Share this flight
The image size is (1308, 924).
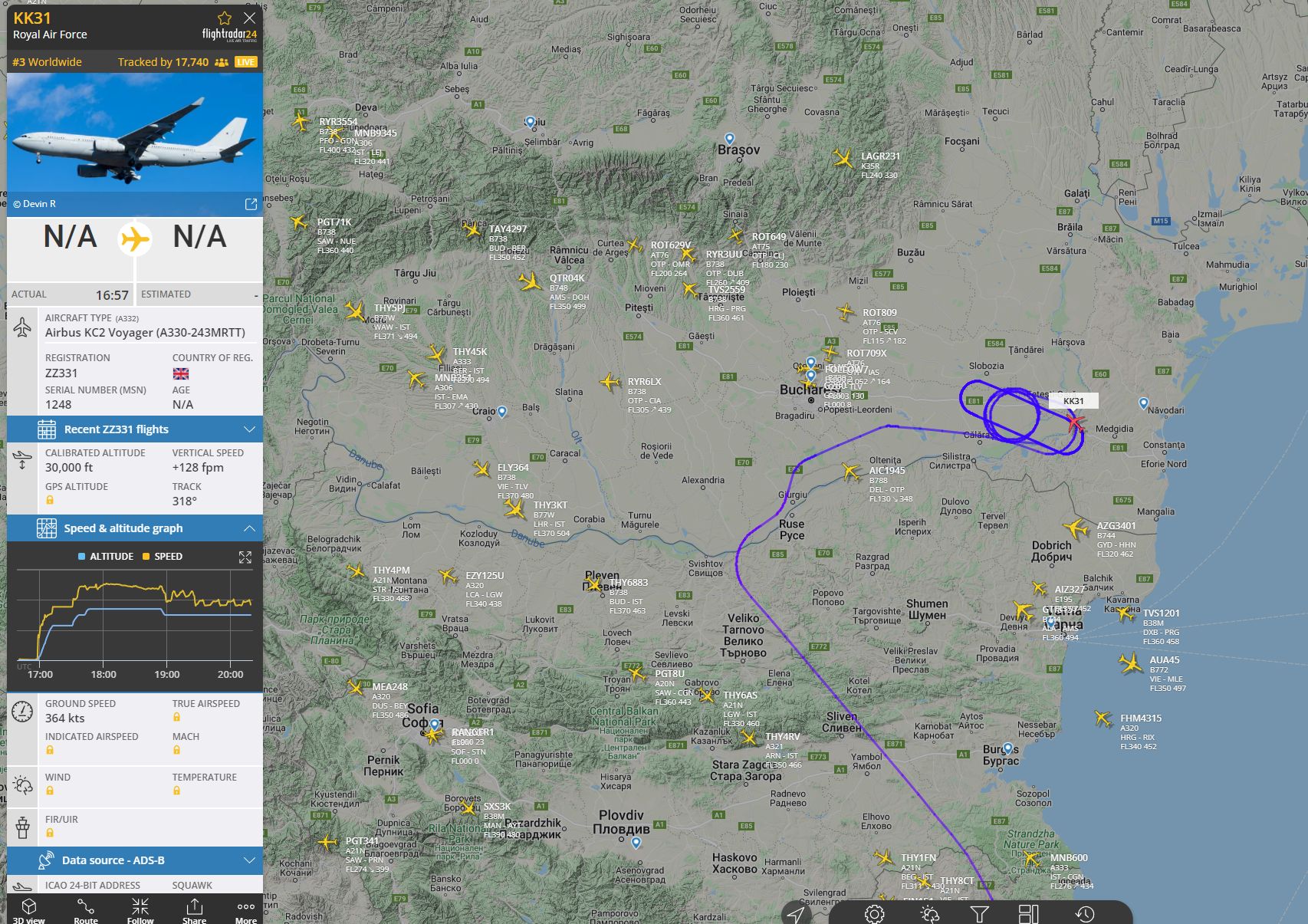tap(194, 911)
